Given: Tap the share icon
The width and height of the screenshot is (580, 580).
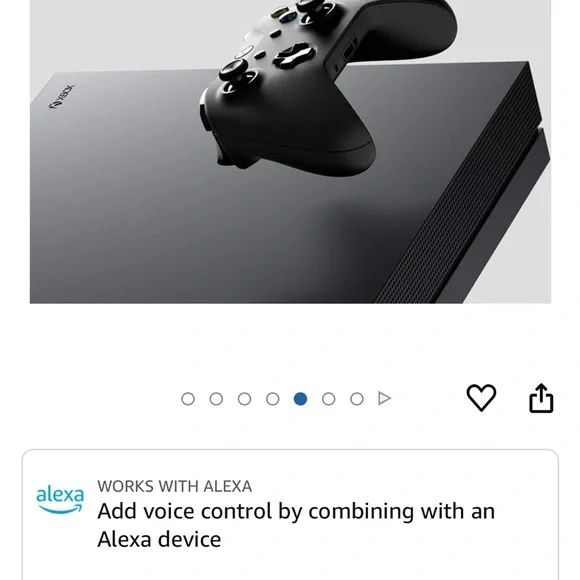Looking at the screenshot, I should [541, 398].
